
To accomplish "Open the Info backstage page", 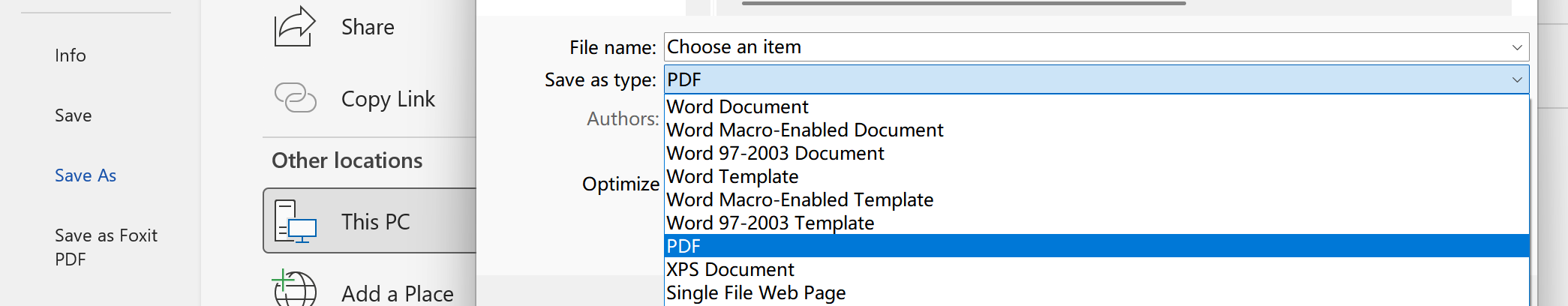I will click(71, 55).
